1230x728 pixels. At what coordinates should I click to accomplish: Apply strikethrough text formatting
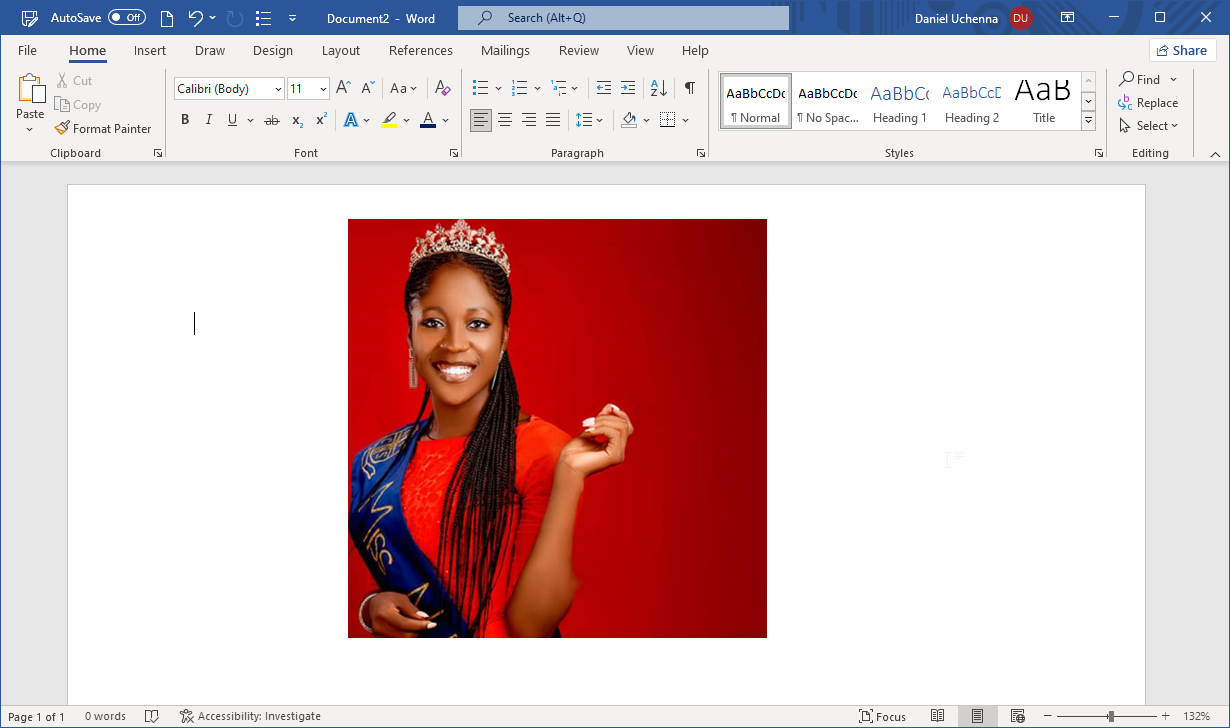tap(271, 120)
